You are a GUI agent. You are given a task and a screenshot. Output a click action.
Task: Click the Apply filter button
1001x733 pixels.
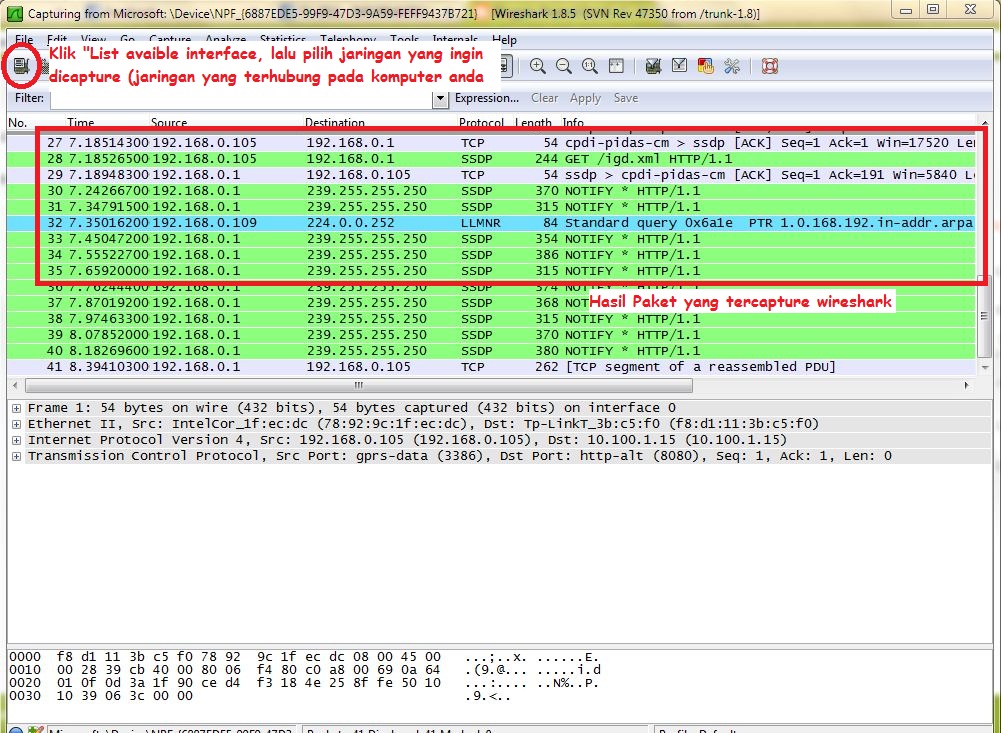(585, 98)
